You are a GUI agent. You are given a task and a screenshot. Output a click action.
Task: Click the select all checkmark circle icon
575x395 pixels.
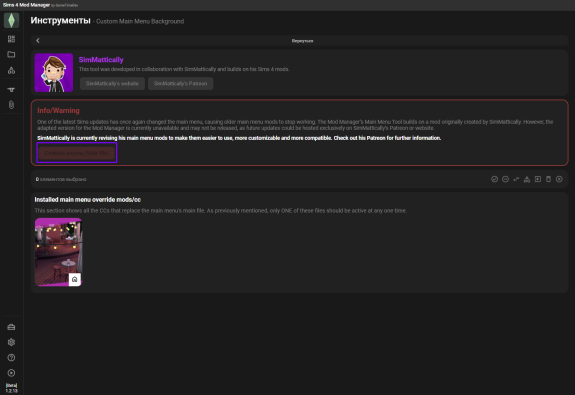[494, 179]
